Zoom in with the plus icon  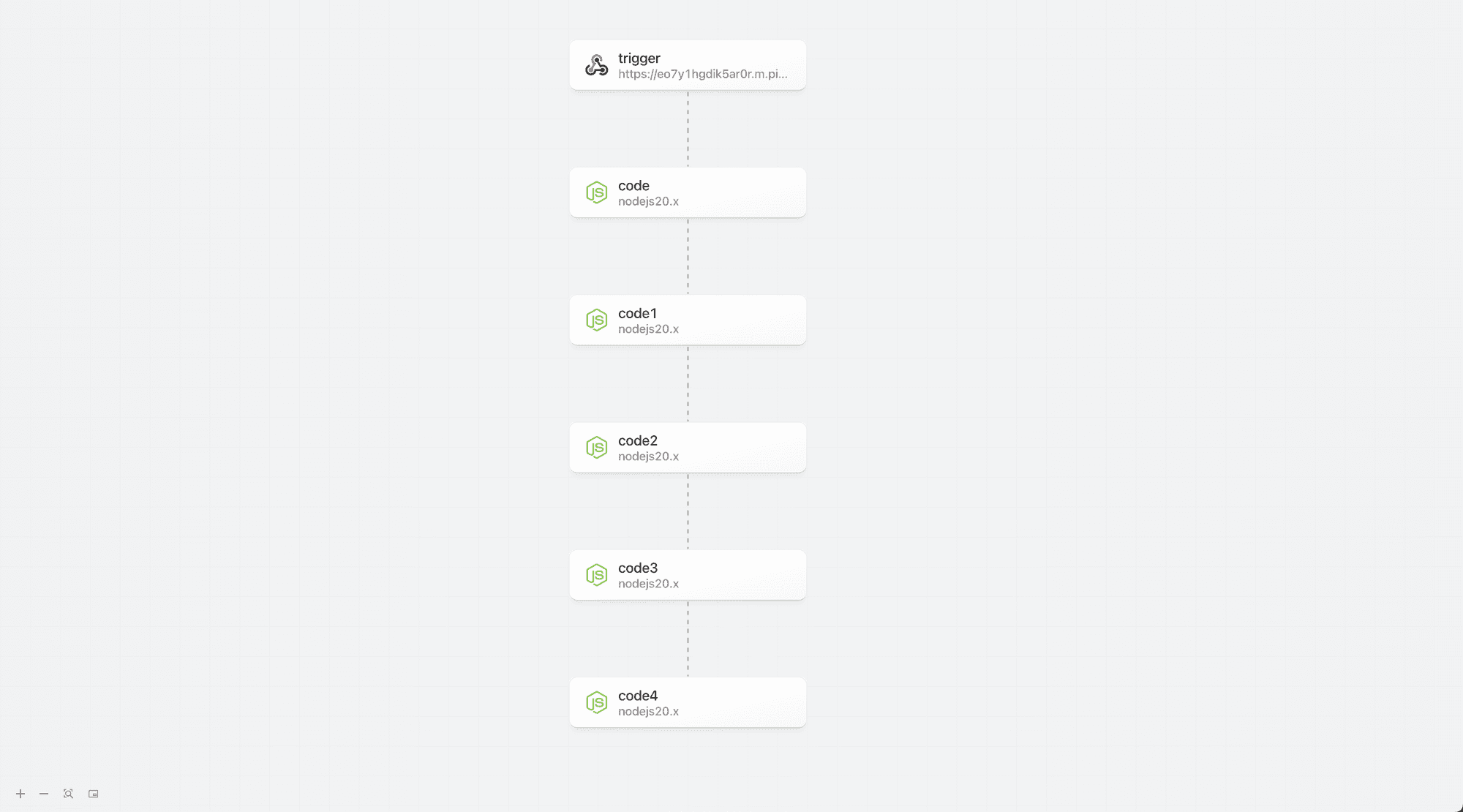[x=20, y=794]
